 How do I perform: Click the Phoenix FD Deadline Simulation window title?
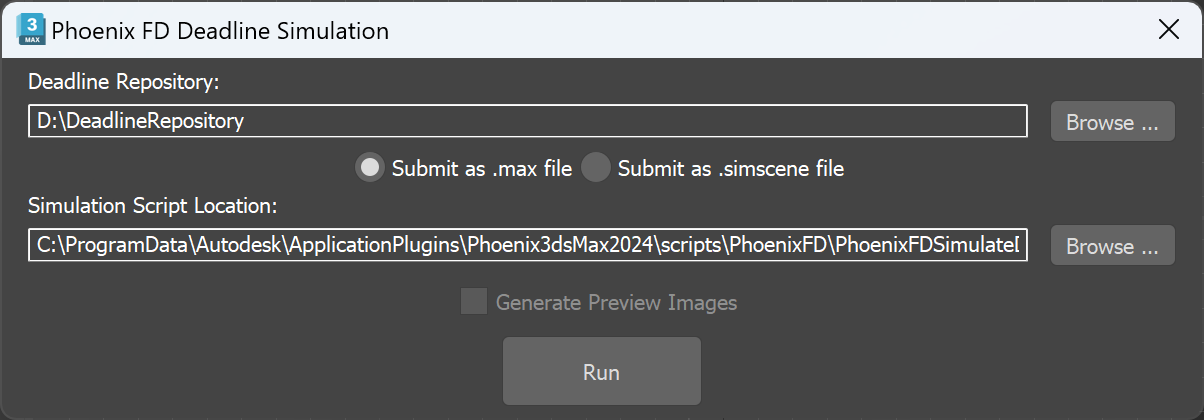220,30
